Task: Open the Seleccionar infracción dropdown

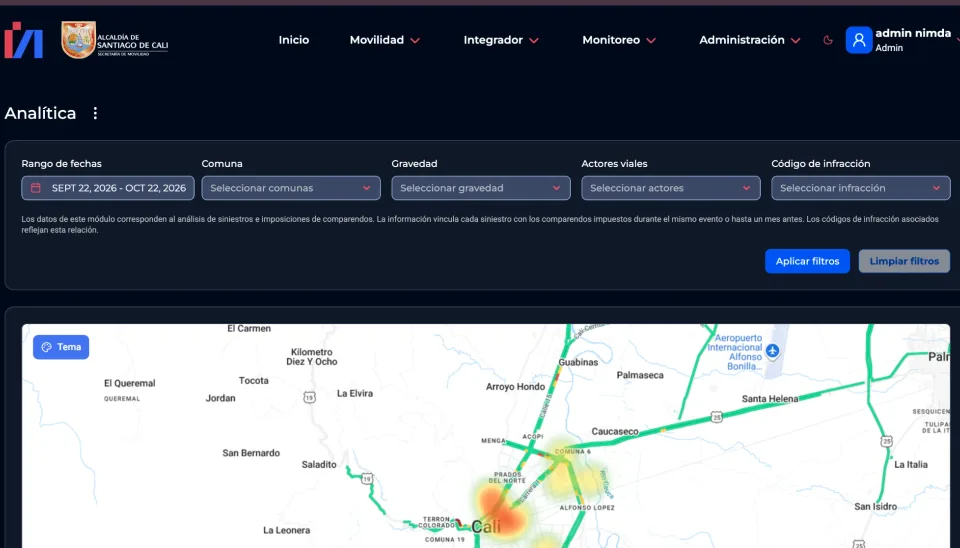Action: coord(860,188)
